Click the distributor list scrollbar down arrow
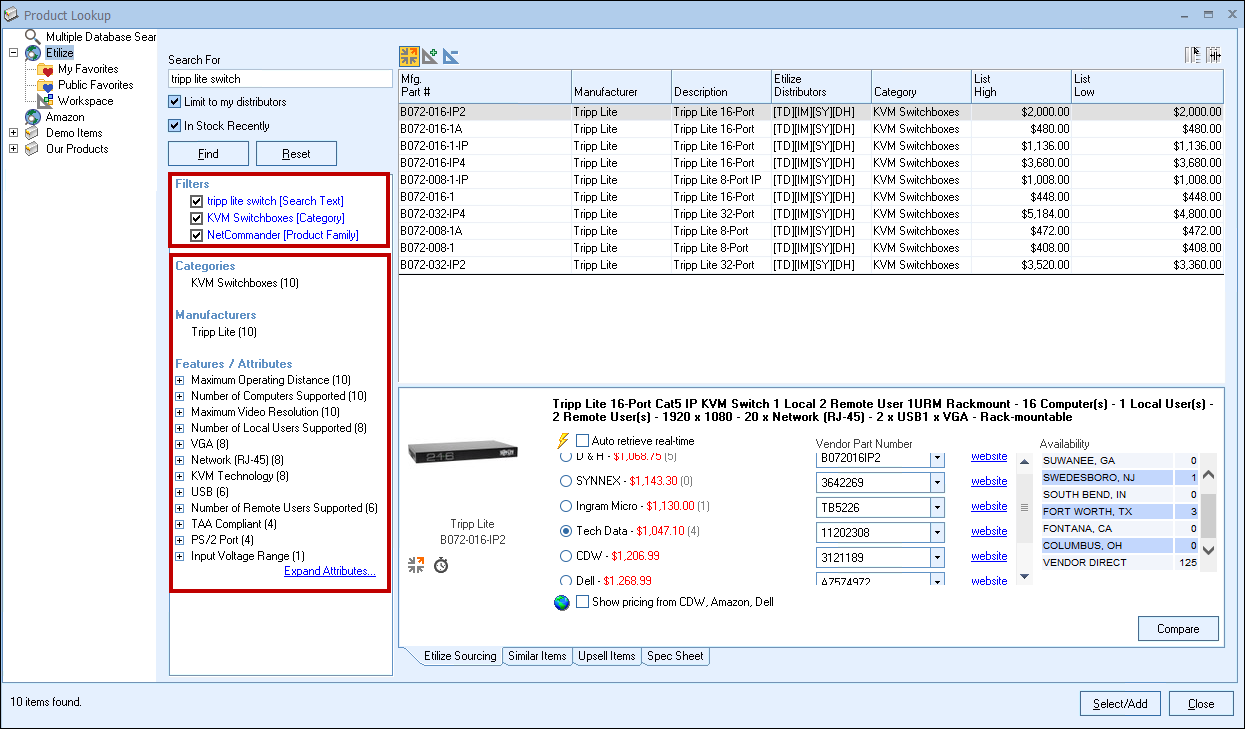The height and width of the screenshot is (729, 1245). point(1024,576)
